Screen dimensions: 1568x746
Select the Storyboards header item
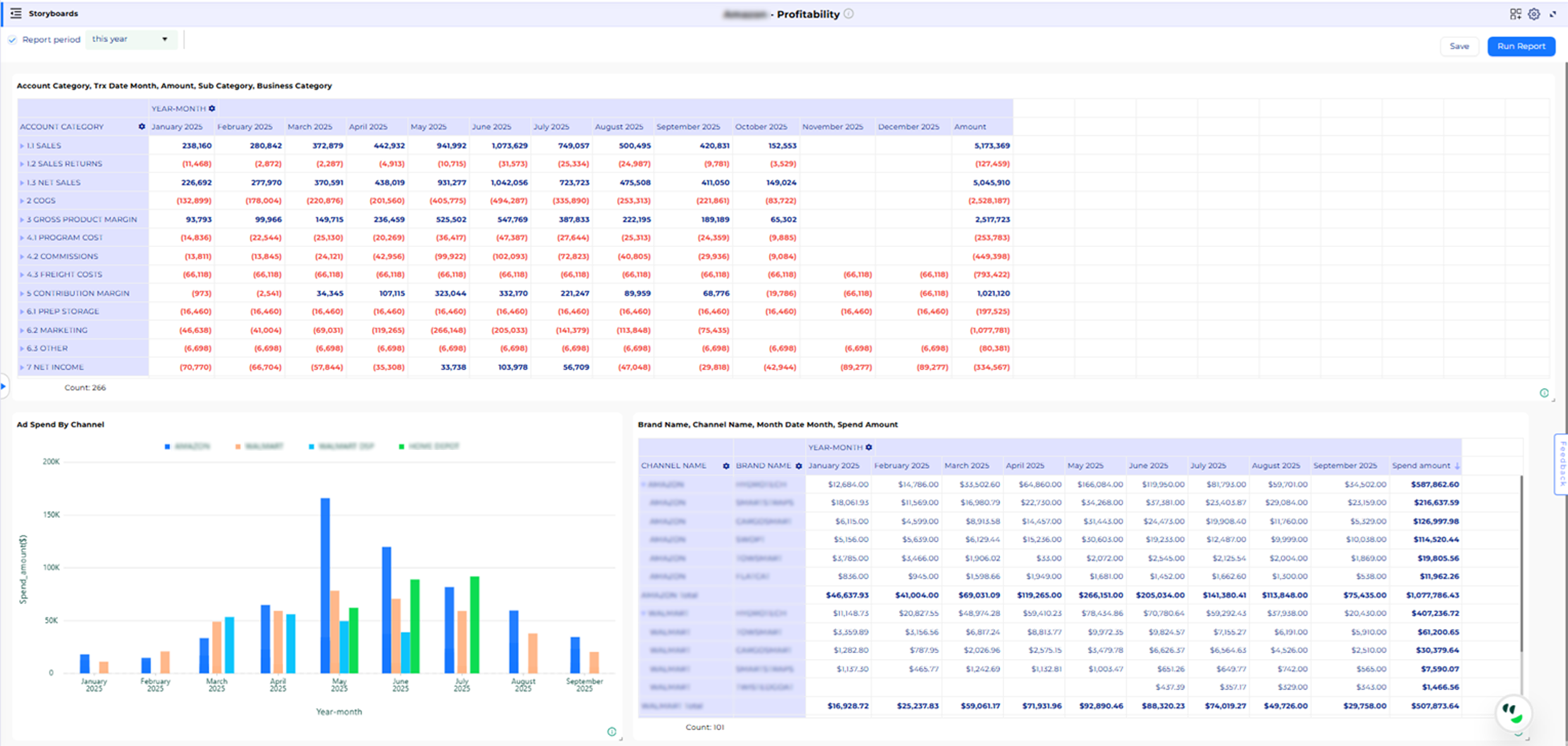(53, 13)
